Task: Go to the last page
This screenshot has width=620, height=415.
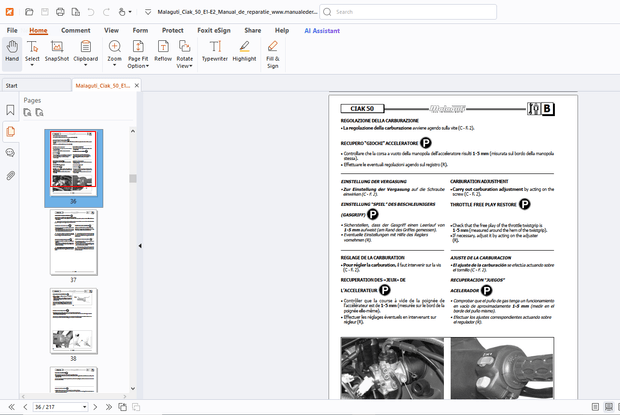Action: tap(109, 407)
